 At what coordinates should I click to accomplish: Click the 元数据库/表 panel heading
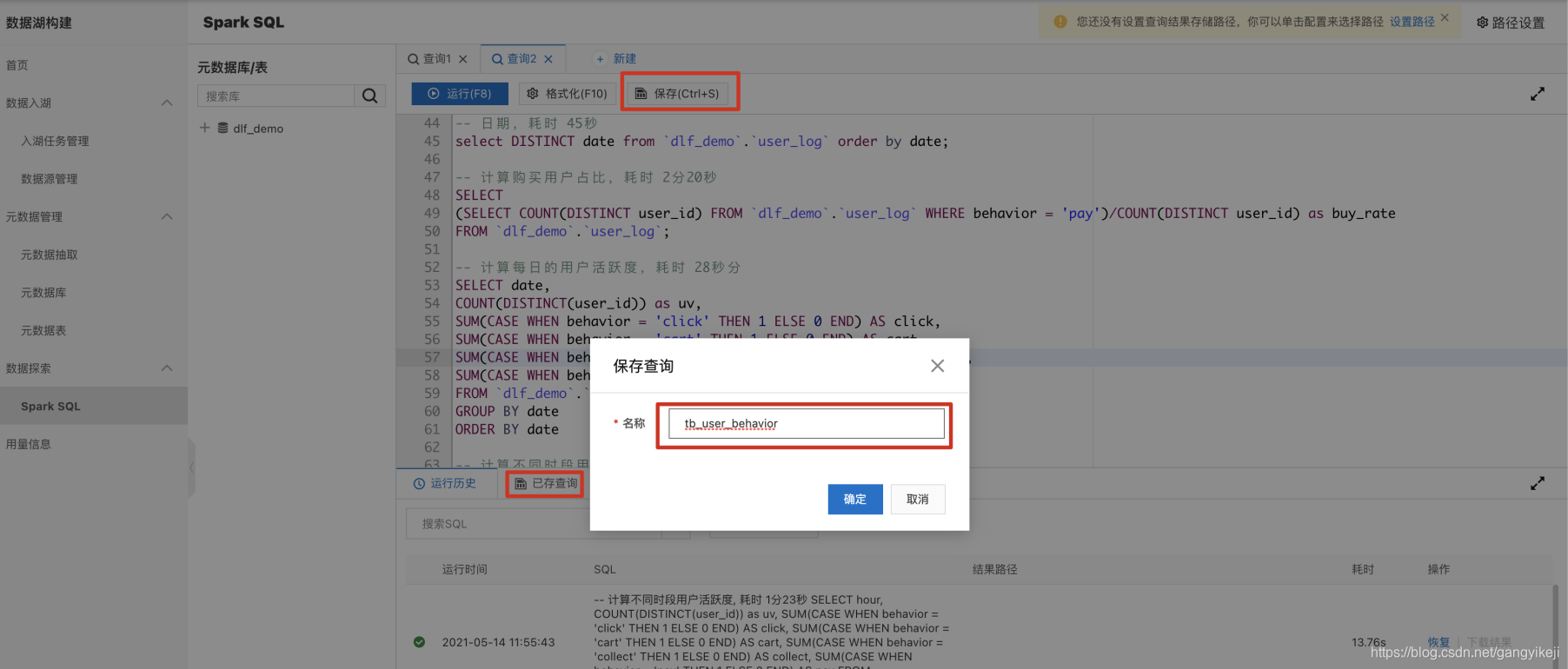(x=232, y=67)
